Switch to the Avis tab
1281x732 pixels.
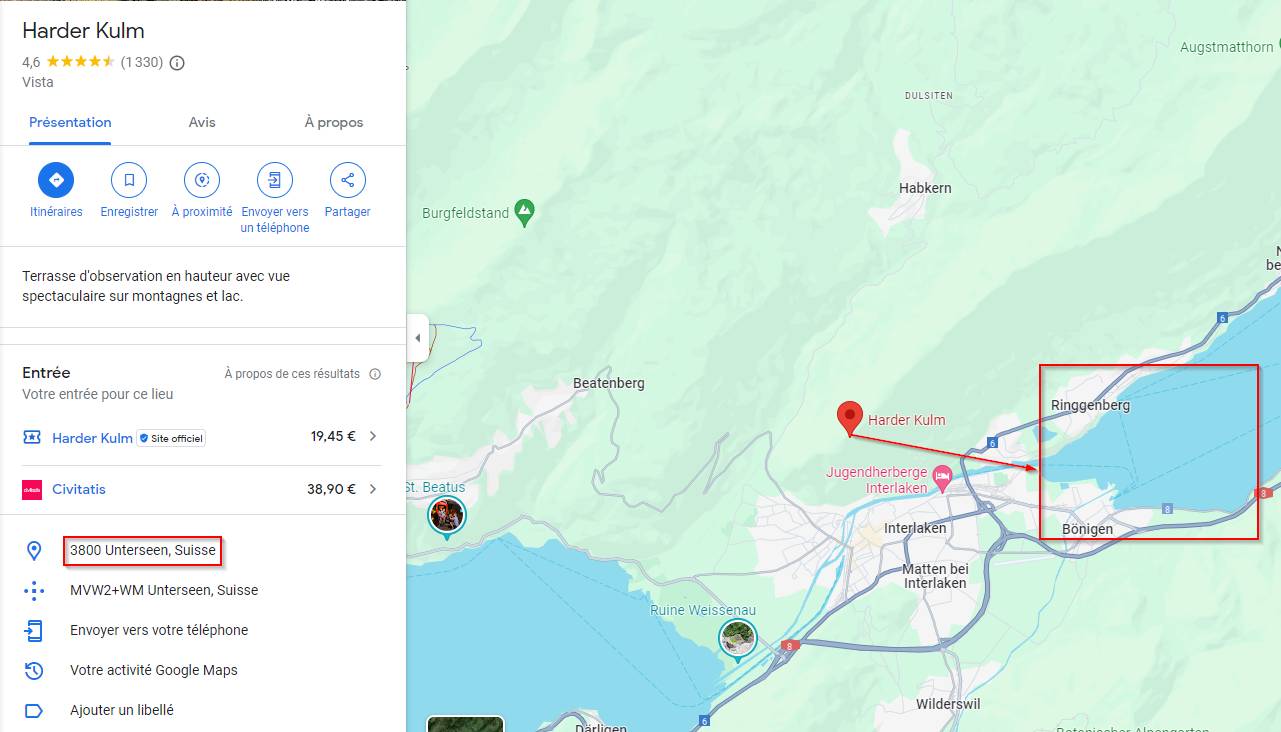[202, 122]
